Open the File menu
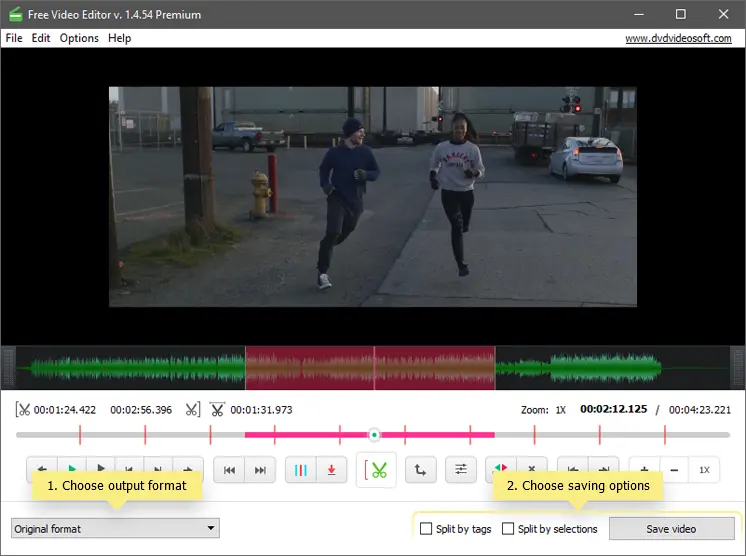Viewport: 746px width, 556px height. coord(14,38)
